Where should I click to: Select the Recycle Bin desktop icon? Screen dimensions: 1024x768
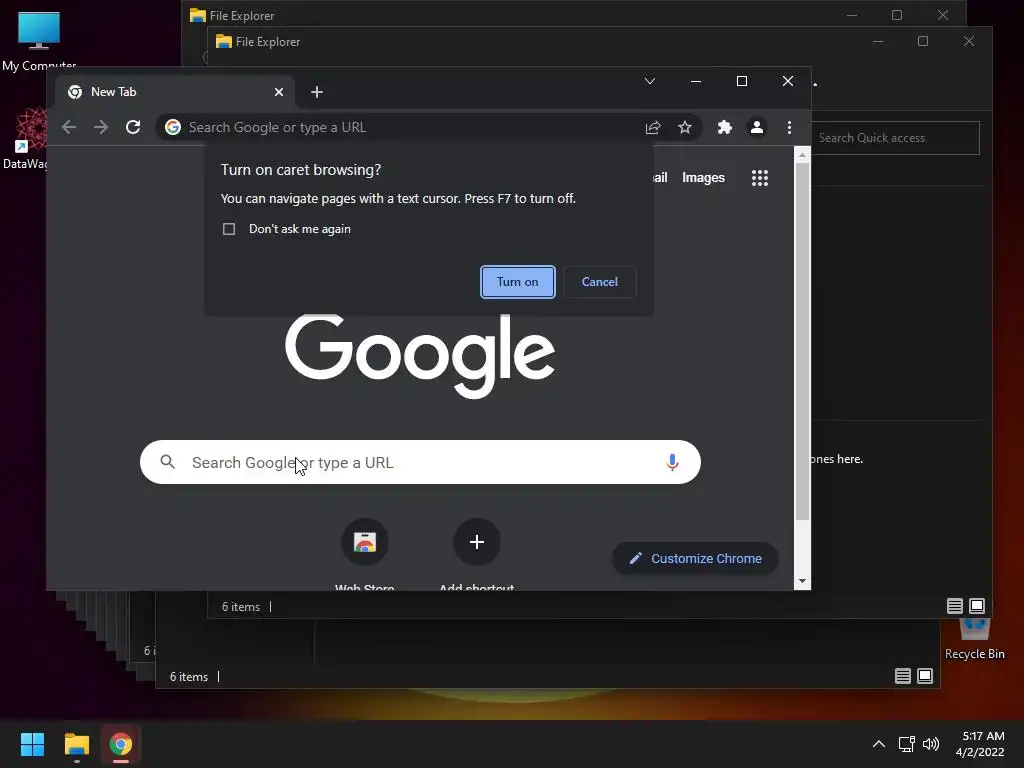[x=974, y=640]
